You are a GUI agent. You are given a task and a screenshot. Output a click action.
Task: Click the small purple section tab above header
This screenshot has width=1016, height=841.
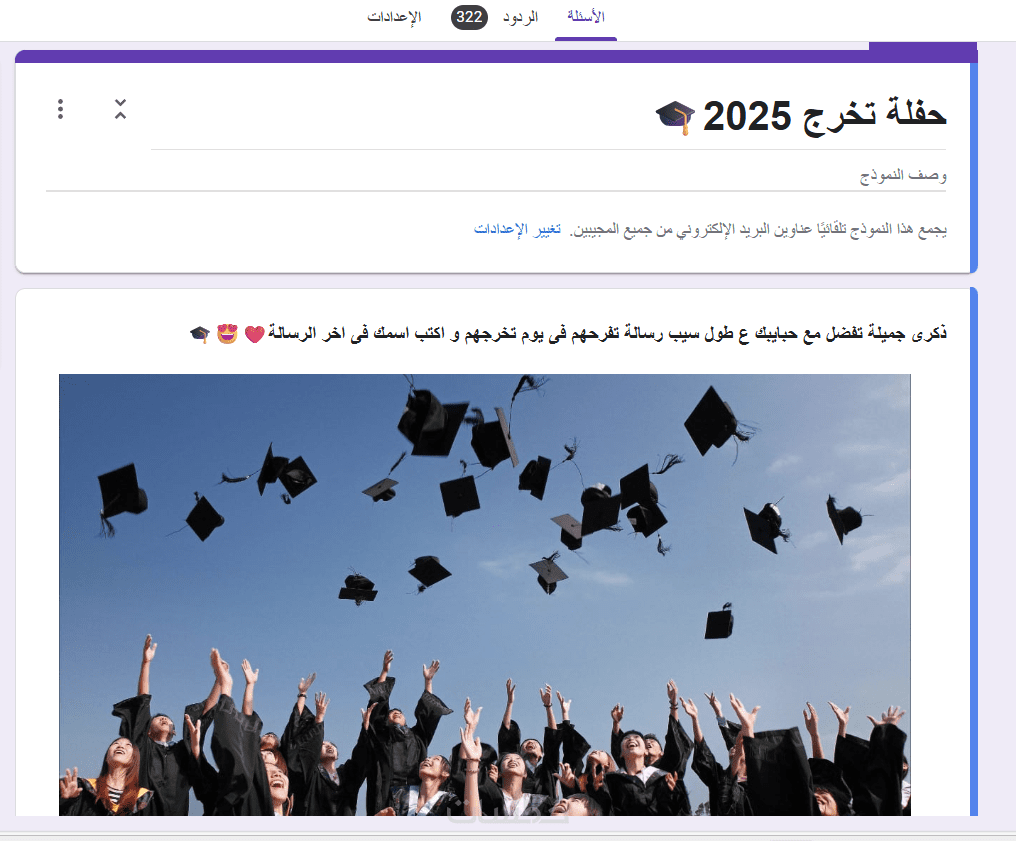click(x=923, y=46)
